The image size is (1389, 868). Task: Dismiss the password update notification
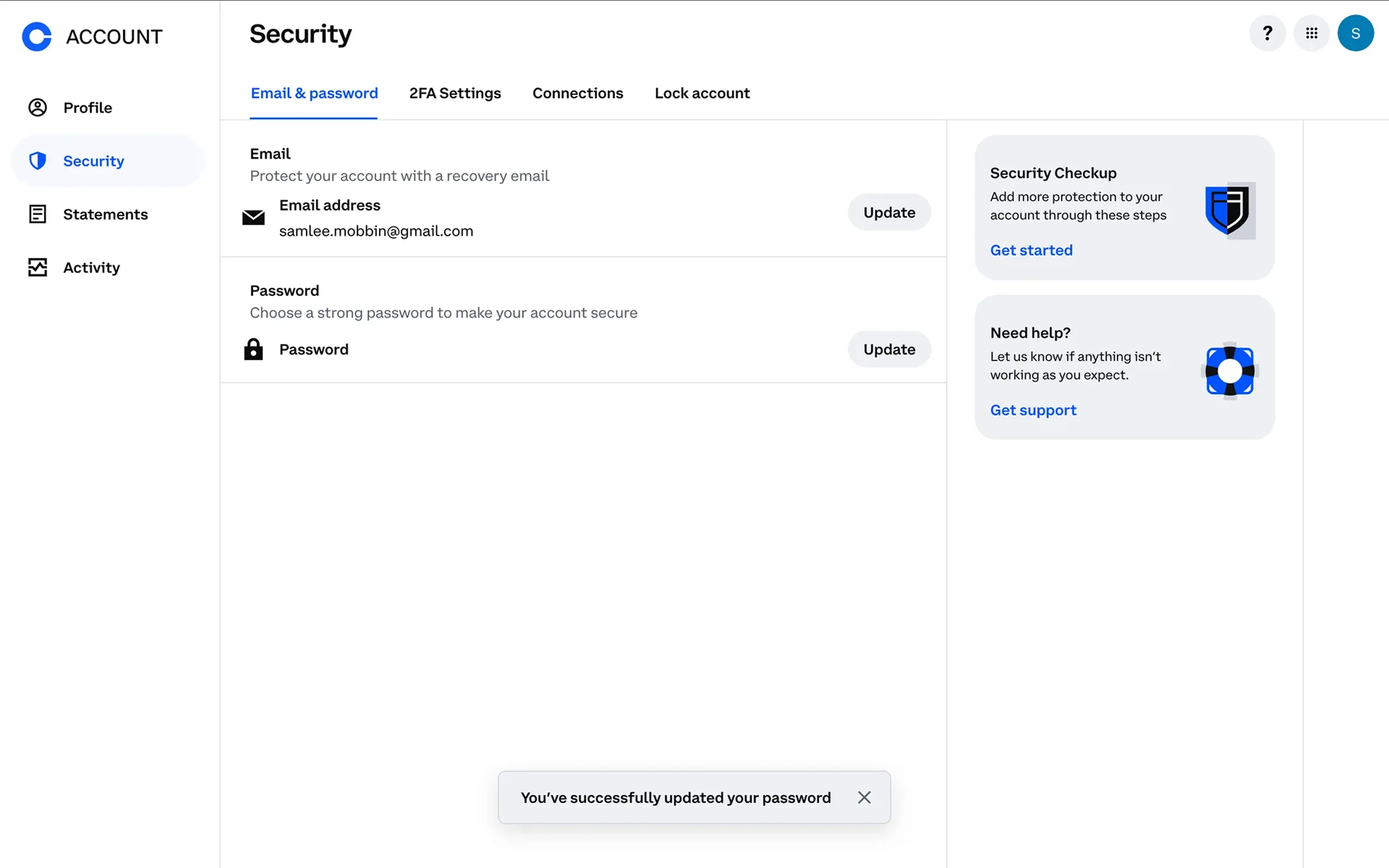864,797
